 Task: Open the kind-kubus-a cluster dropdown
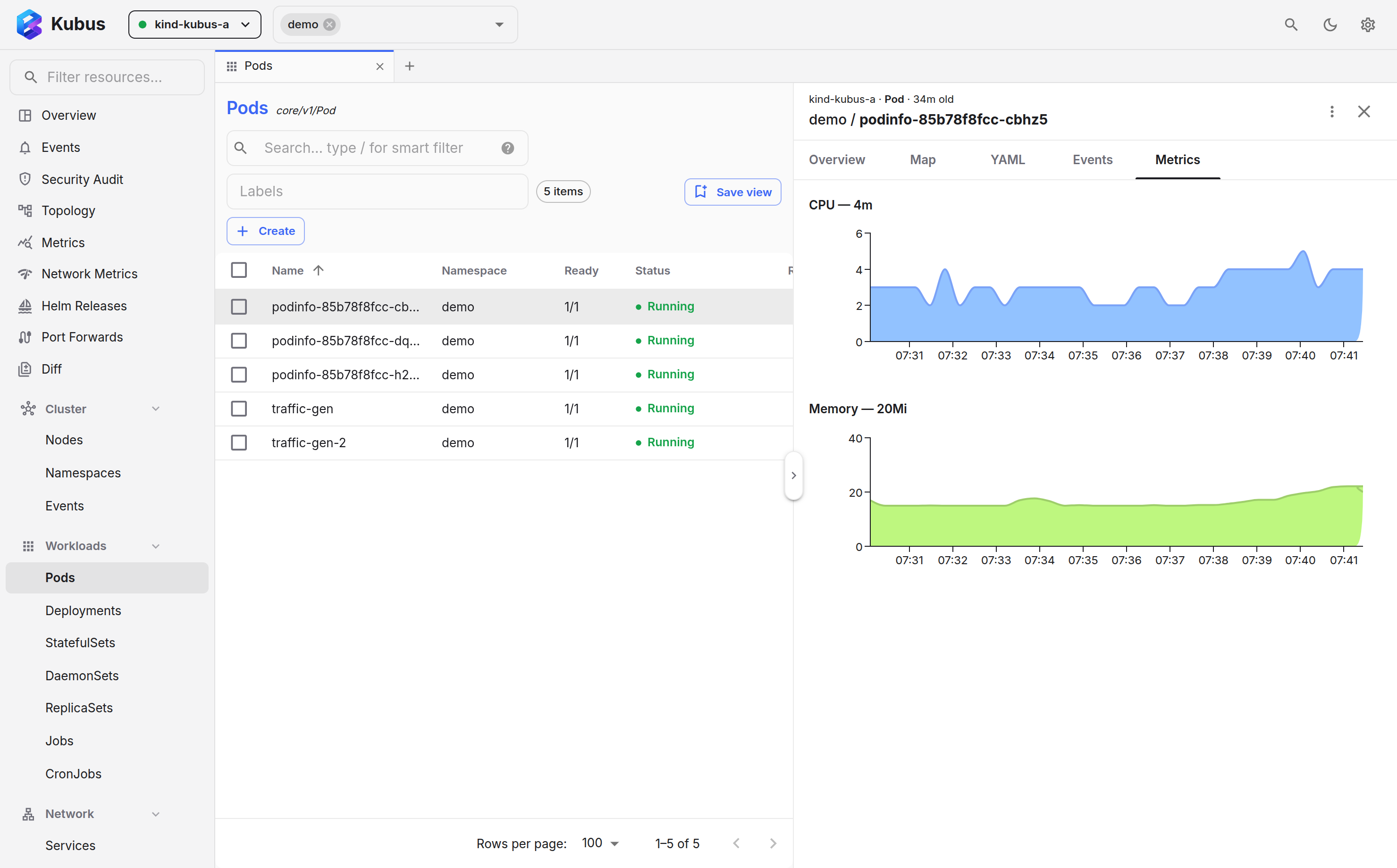tap(194, 25)
